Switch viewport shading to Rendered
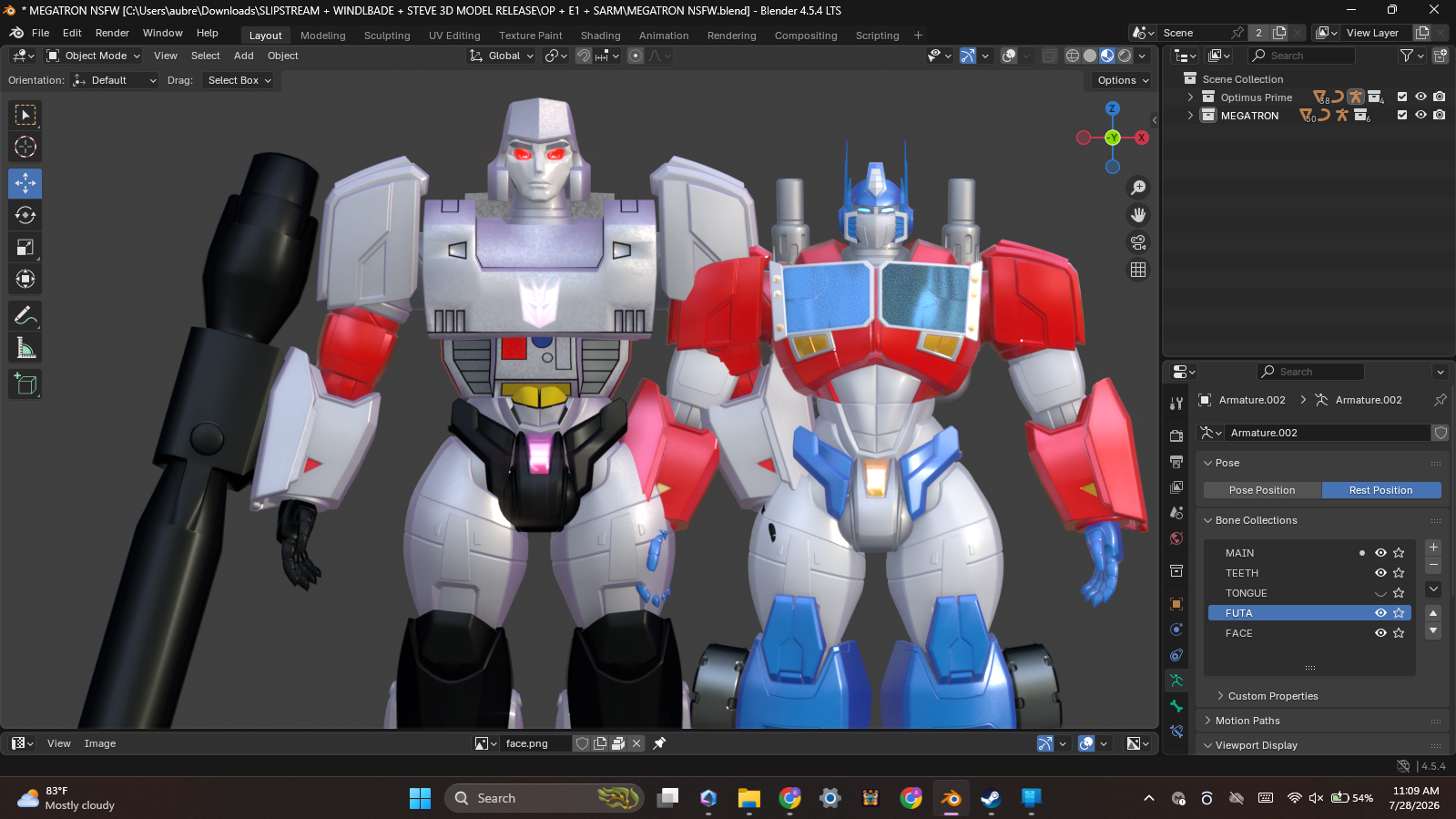This screenshot has width=1456, height=819. coord(1125,56)
